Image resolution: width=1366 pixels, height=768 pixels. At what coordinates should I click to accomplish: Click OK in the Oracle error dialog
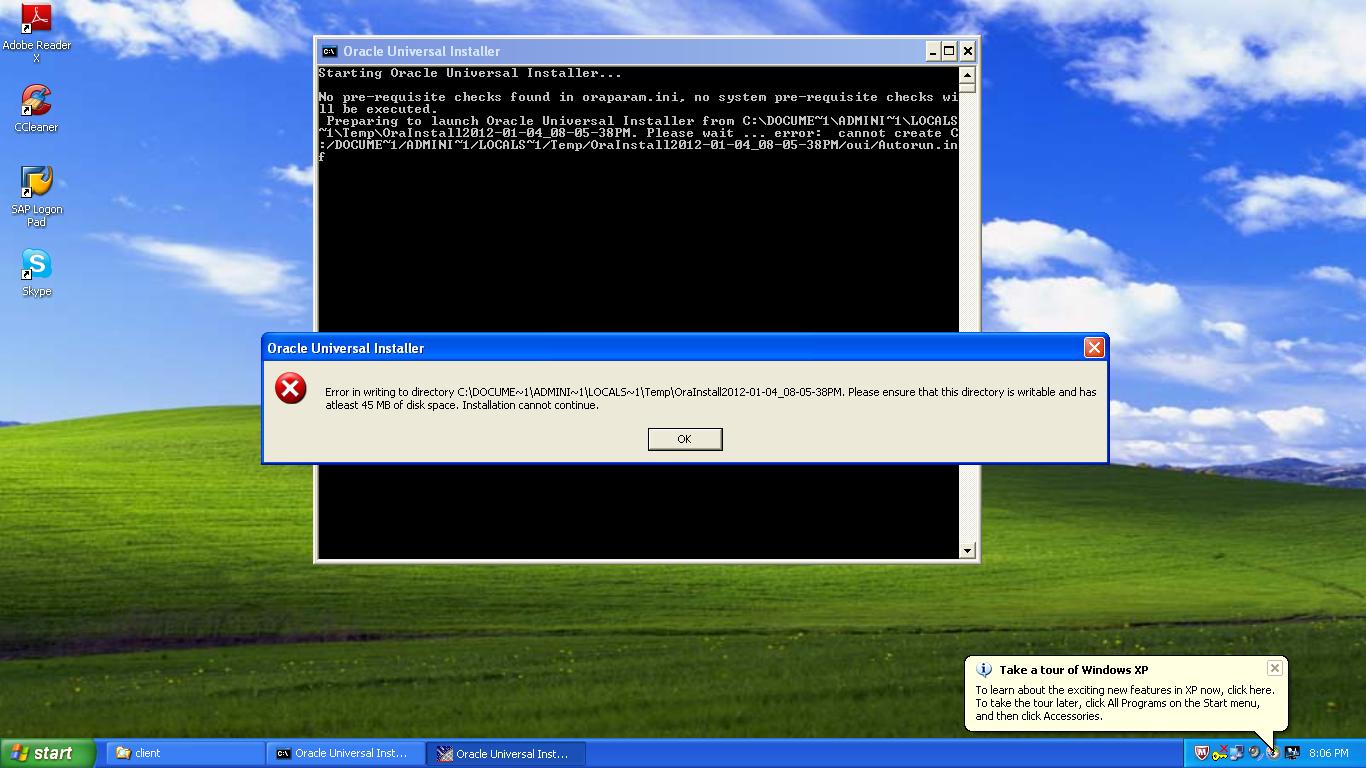tap(684, 439)
